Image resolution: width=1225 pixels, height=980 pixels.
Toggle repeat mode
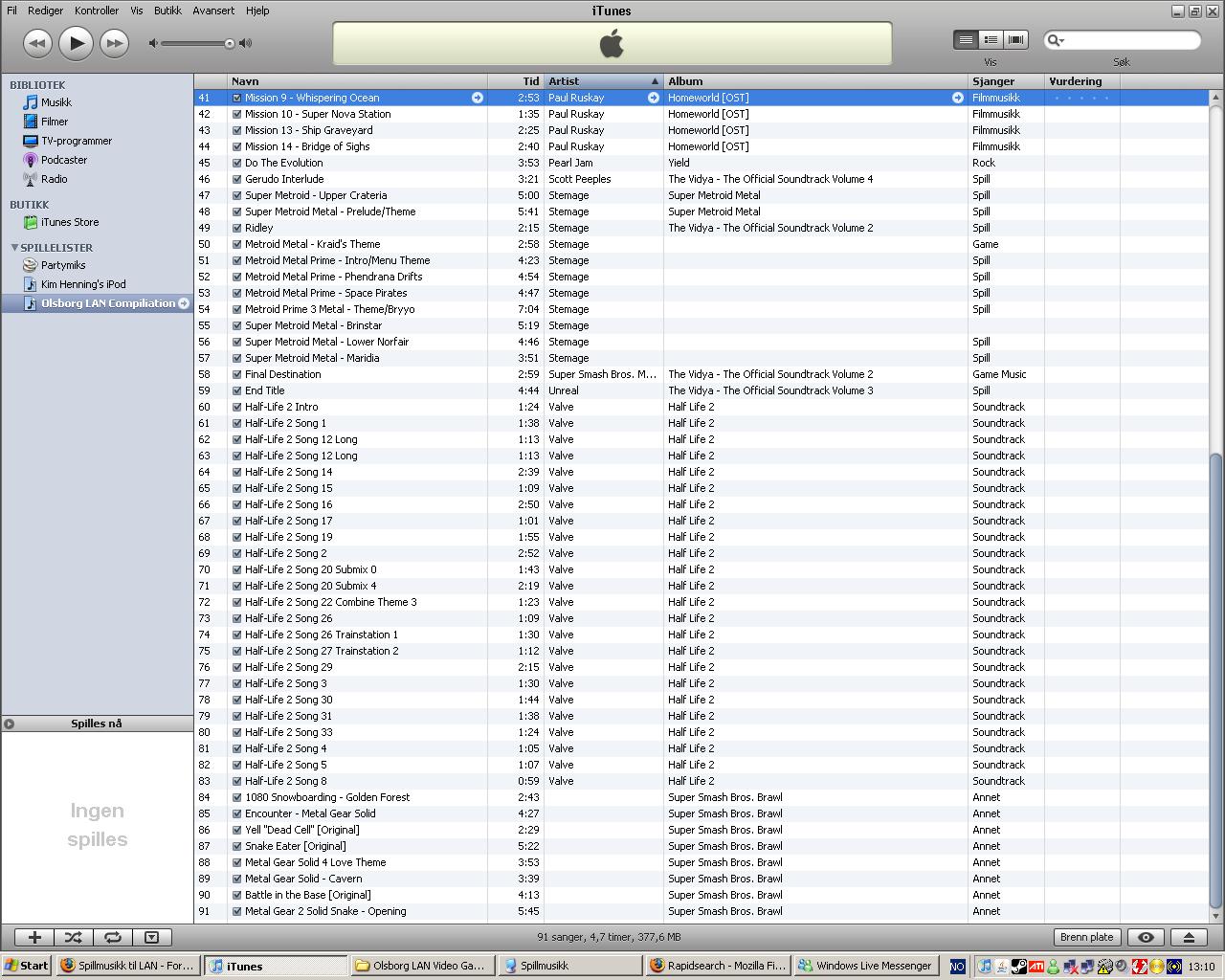tap(112, 938)
